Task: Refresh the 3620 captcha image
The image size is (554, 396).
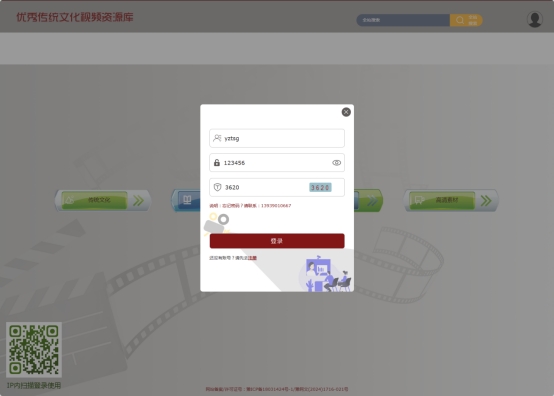Action: click(x=320, y=187)
